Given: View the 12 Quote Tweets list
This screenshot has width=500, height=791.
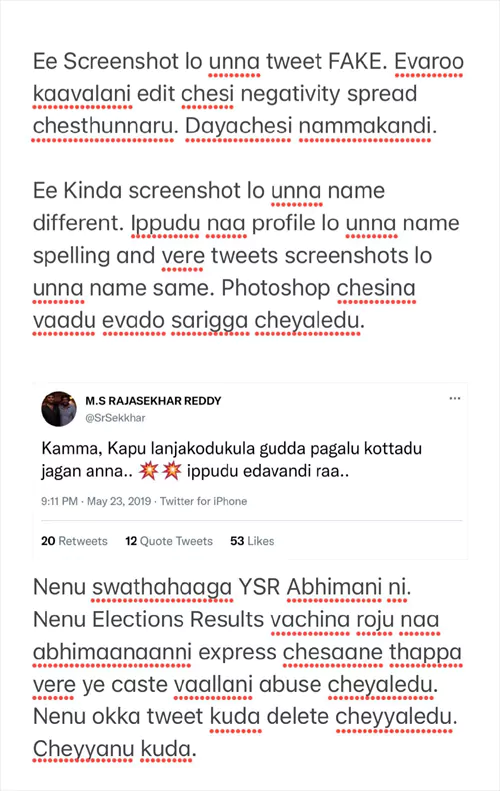Looking at the screenshot, I should click(x=169, y=541).
